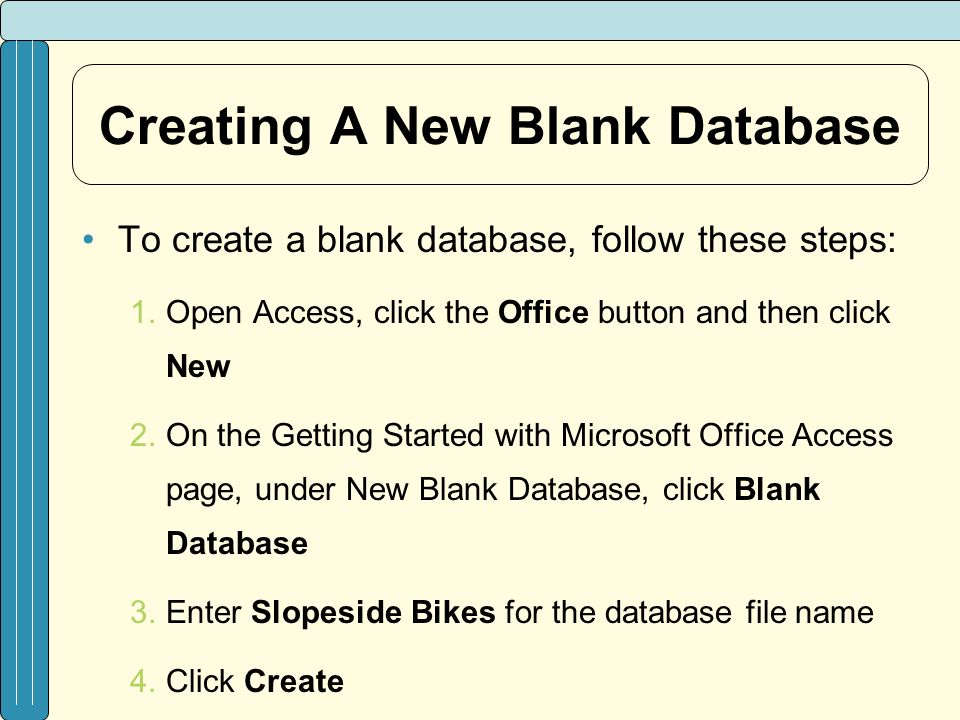The image size is (960, 720).
Task: Click the light blue top banner bar
Action: 480,20
